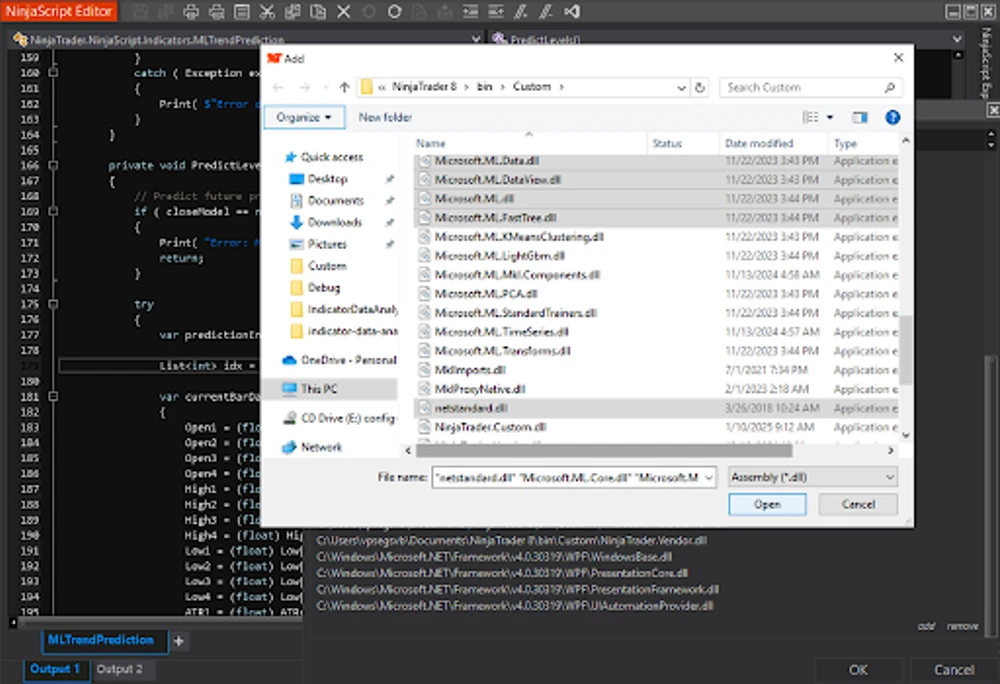The image size is (1000, 684).
Task: Collapse the try block at line 175
Action: tap(54, 304)
